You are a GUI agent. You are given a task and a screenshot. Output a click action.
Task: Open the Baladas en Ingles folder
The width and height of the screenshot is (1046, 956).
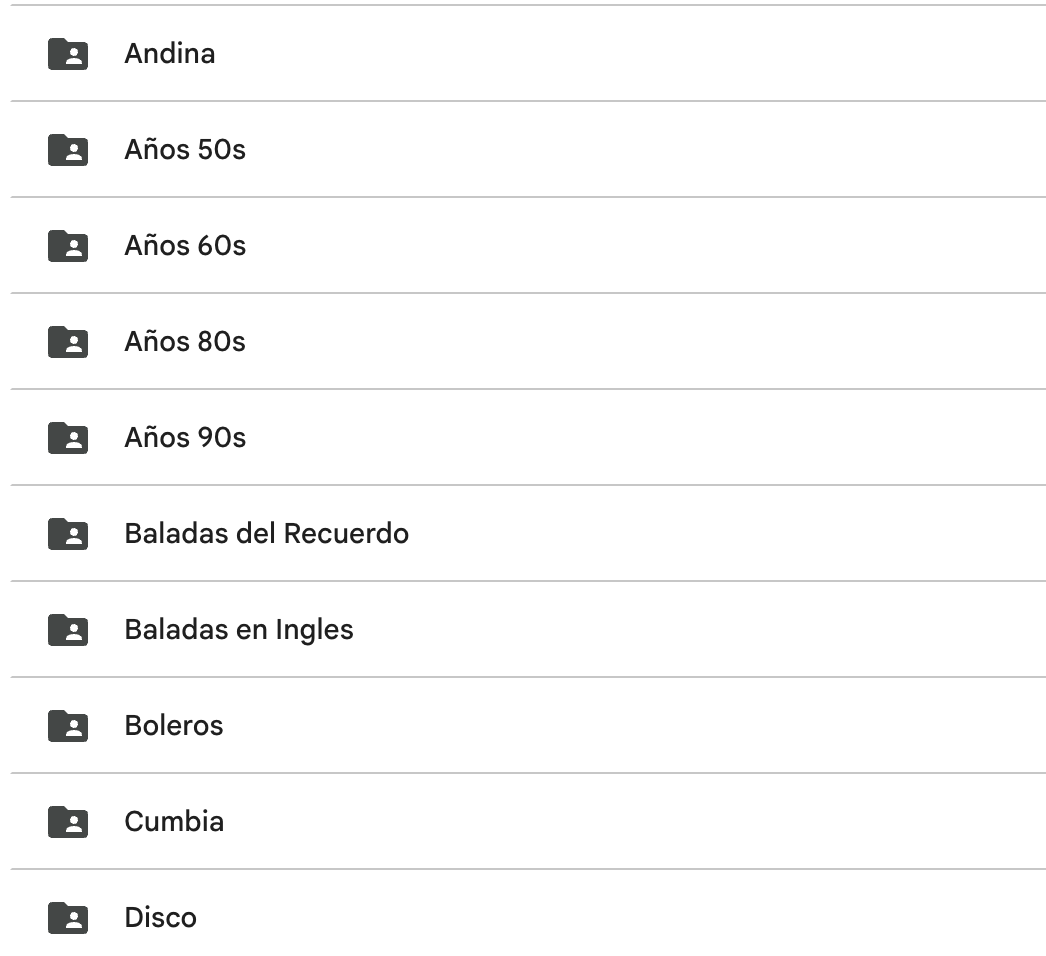coord(239,629)
